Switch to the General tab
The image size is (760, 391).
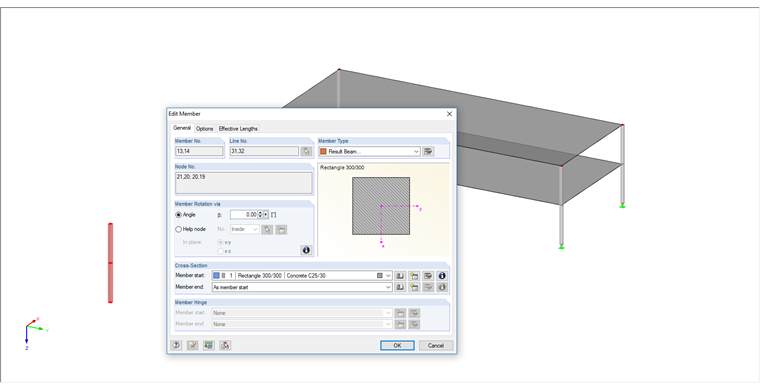tap(182, 128)
